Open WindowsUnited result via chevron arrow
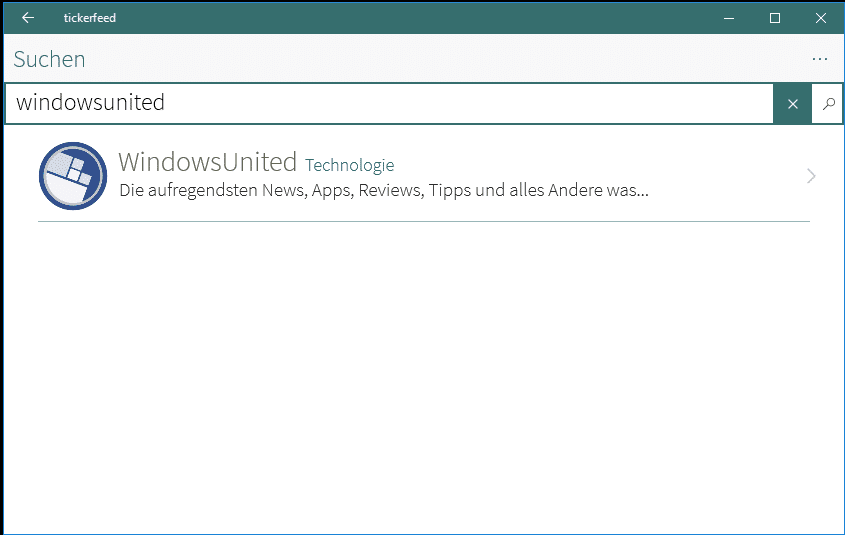 811,176
